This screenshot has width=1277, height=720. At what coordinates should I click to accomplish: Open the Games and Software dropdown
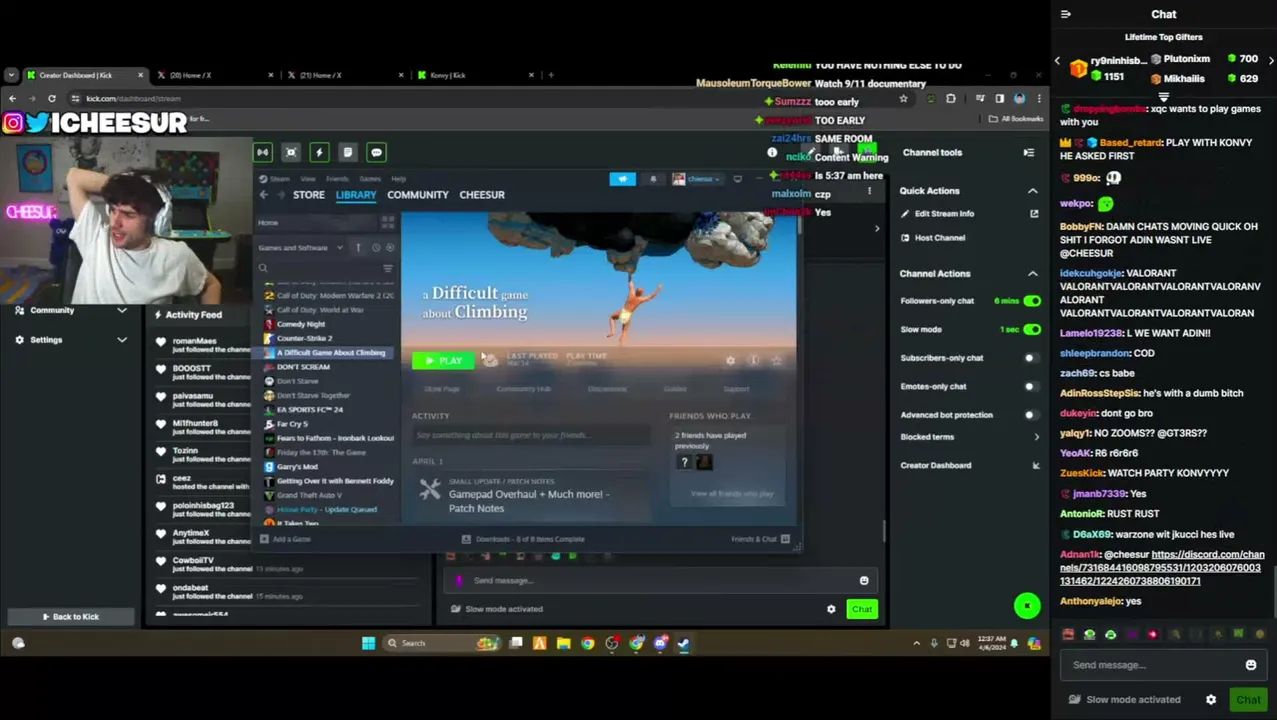tap(300, 248)
